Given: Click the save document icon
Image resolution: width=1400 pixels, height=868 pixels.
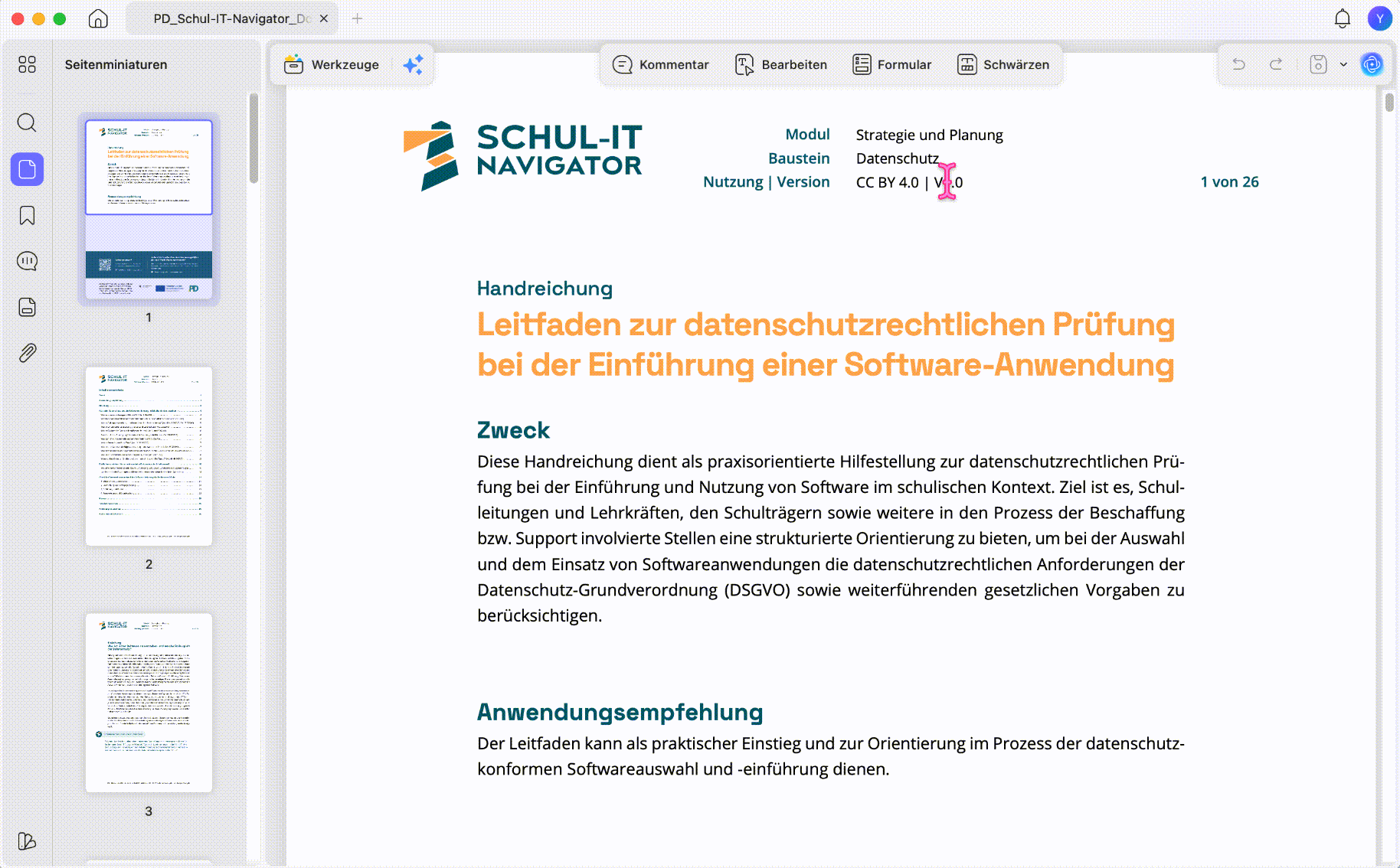Looking at the screenshot, I should (x=1317, y=64).
